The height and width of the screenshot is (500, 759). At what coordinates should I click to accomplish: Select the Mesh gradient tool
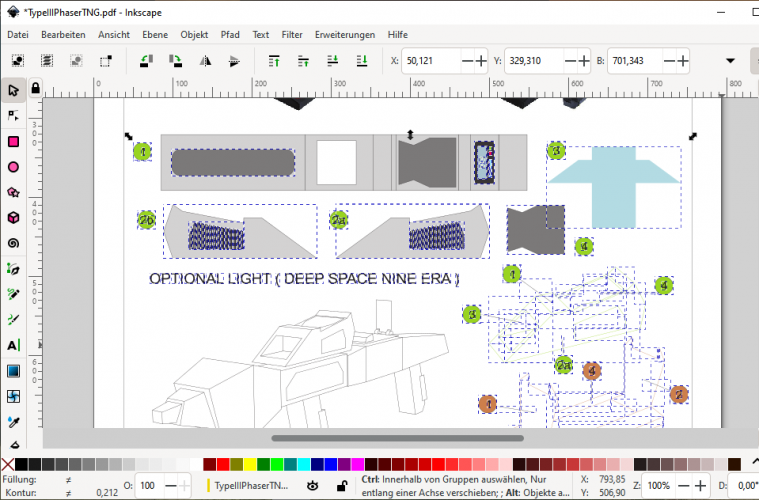(x=13, y=396)
